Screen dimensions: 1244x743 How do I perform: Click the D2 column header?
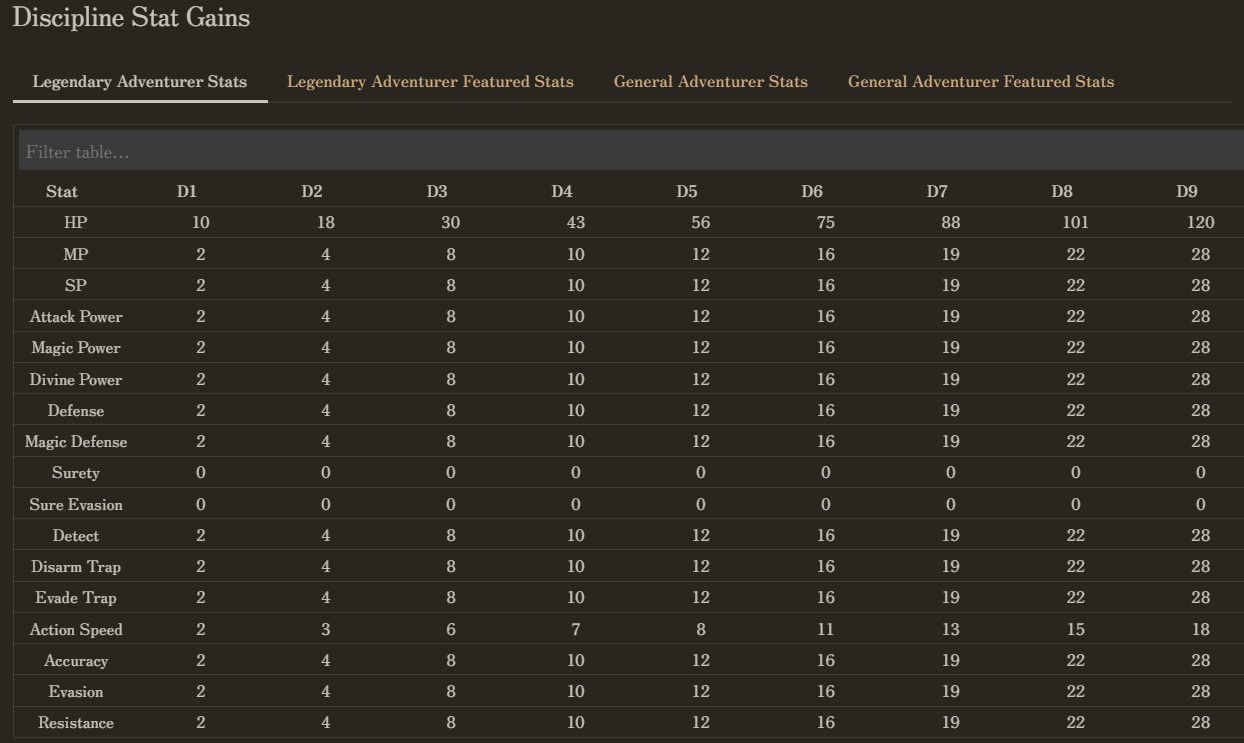tap(312, 191)
